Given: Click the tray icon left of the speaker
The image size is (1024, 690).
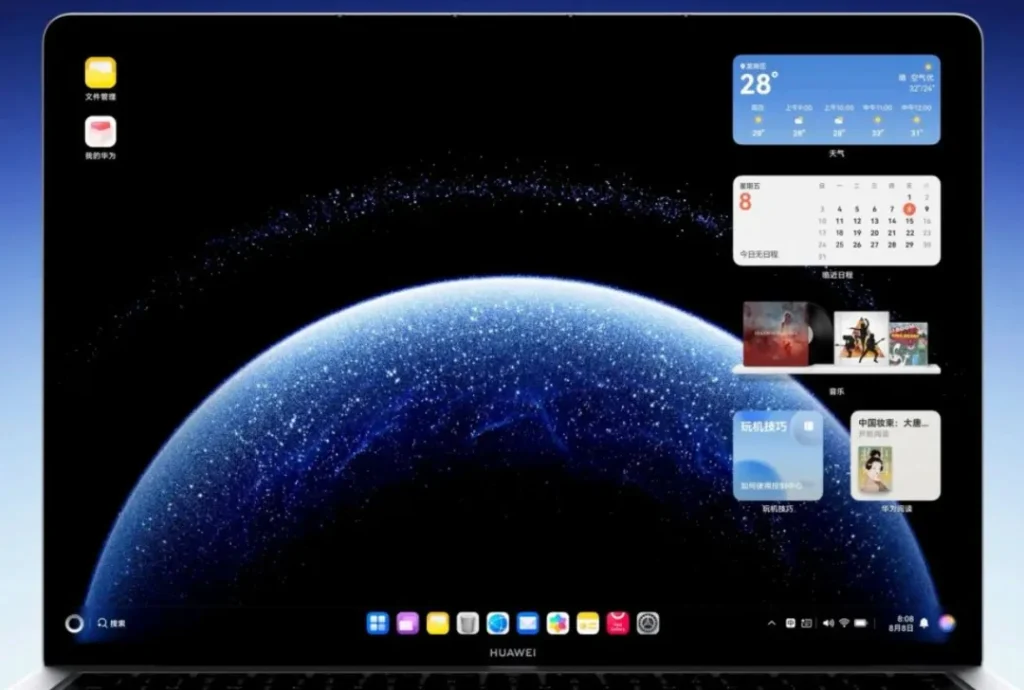Looking at the screenshot, I should (x=807, y=623).
